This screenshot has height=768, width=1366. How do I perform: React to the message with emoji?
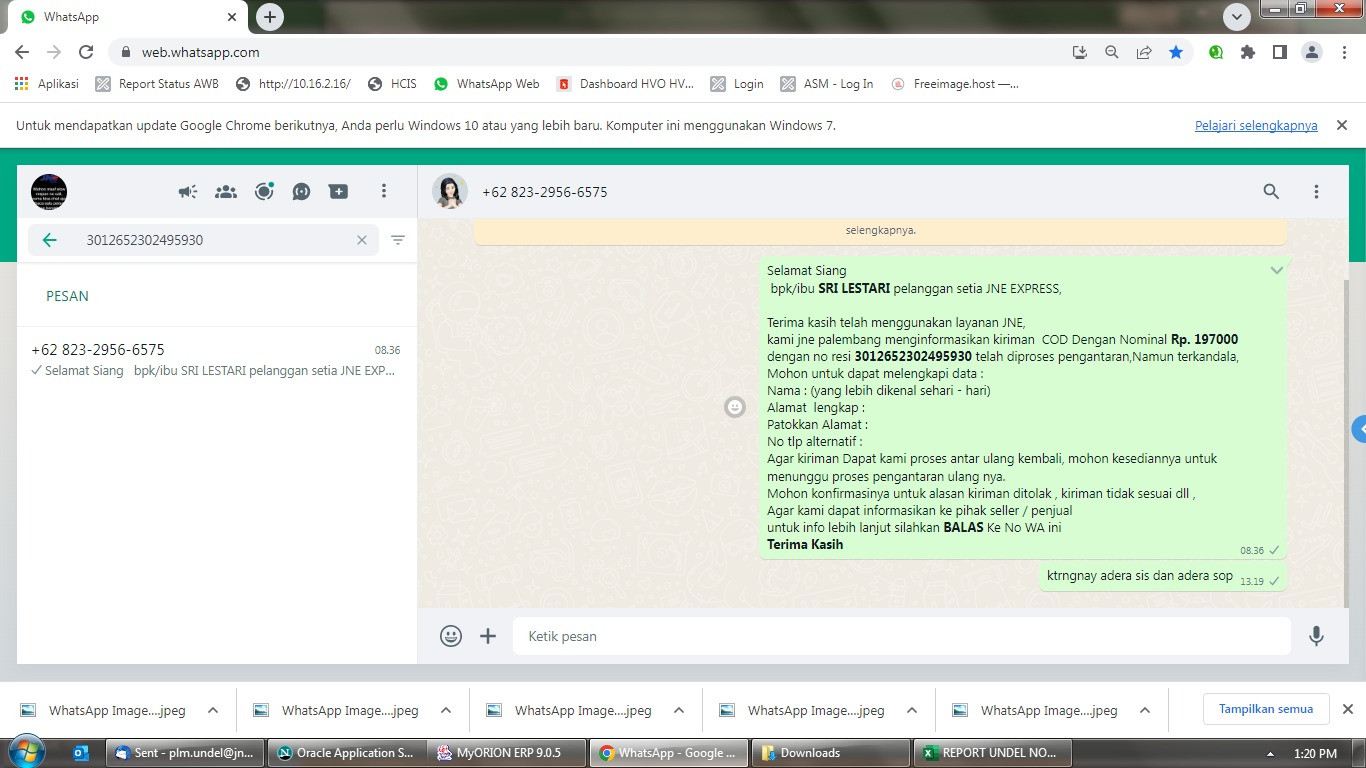[735, 407]
